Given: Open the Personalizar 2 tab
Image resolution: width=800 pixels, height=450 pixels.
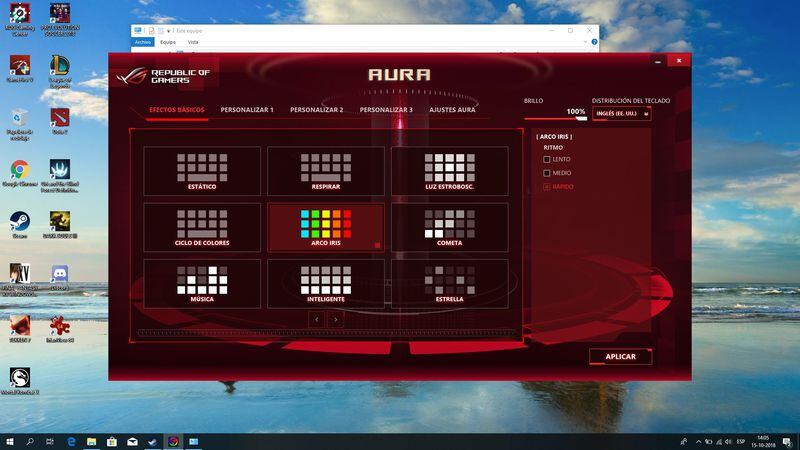Looking at the screenshot, I should [x=316, y=110].
